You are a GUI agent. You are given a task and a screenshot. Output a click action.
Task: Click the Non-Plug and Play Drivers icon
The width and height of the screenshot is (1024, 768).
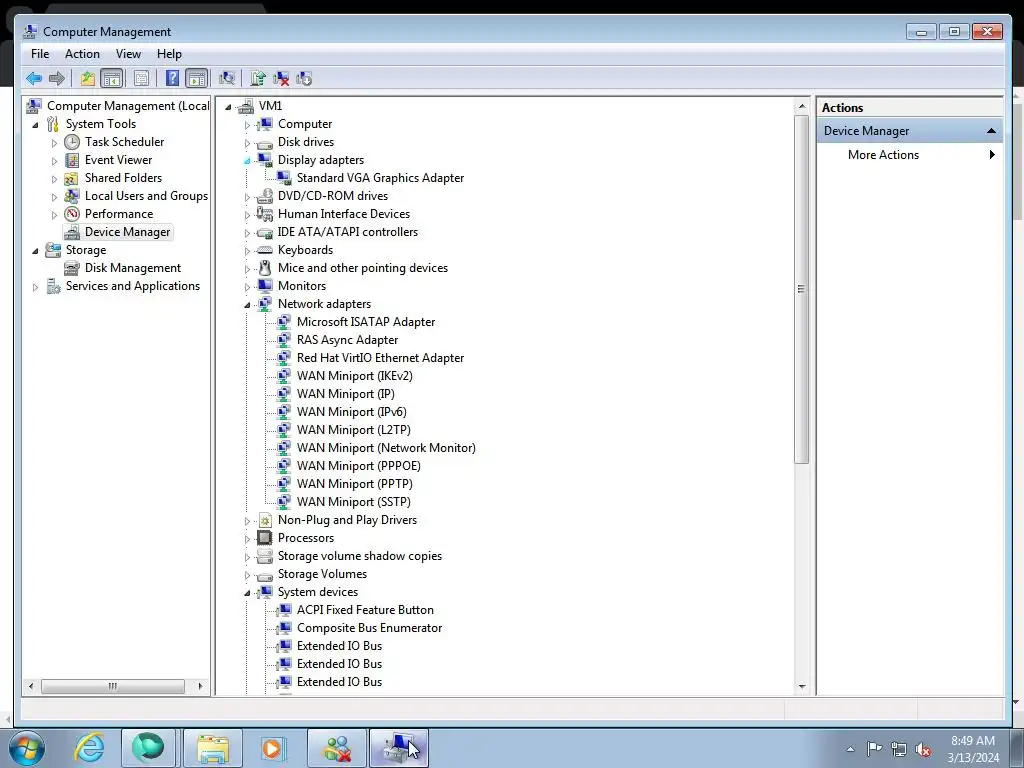tap(264, 520)
